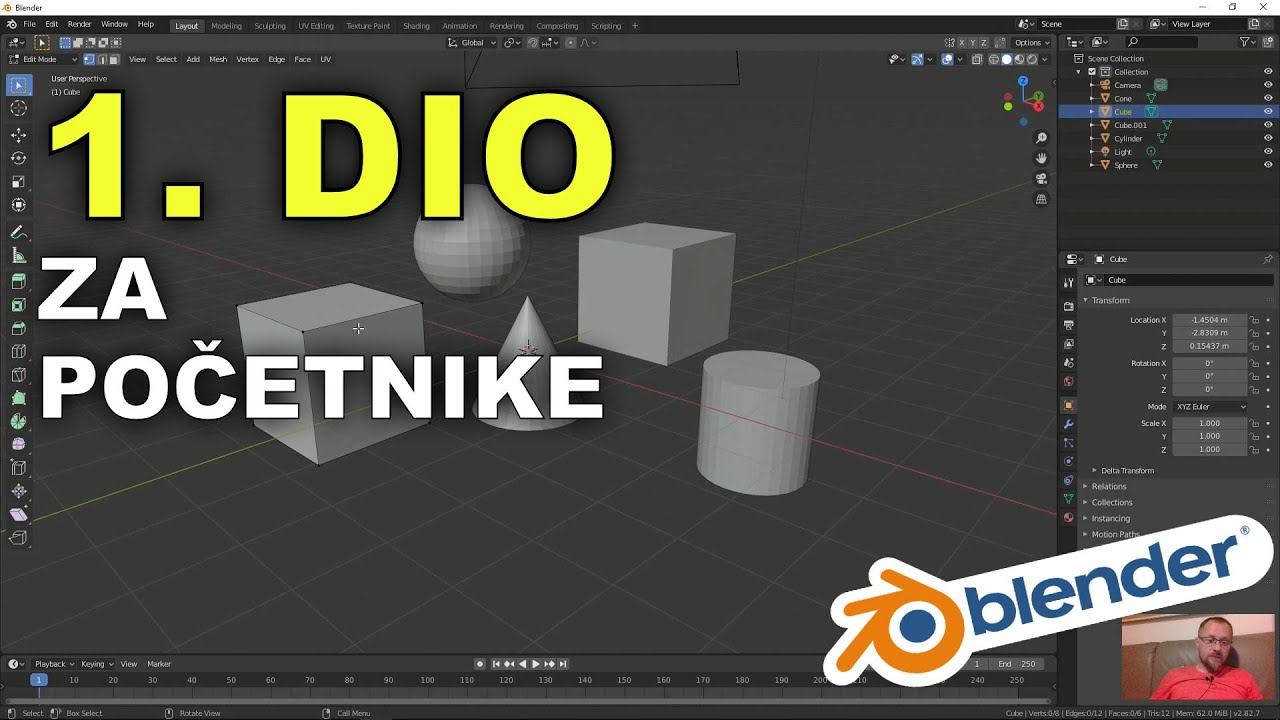The width and height of the screenshot is (1280, 720).
Task: Open XYZ Euler rotation mode dropdown
Action: coord(1211,407)
